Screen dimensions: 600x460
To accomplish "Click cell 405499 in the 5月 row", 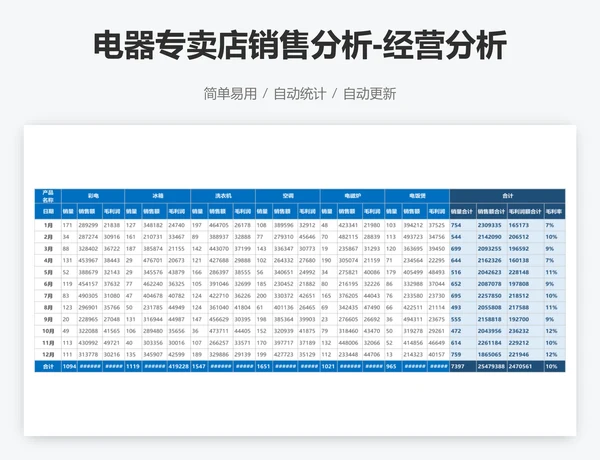I will (x=413, y=272).
